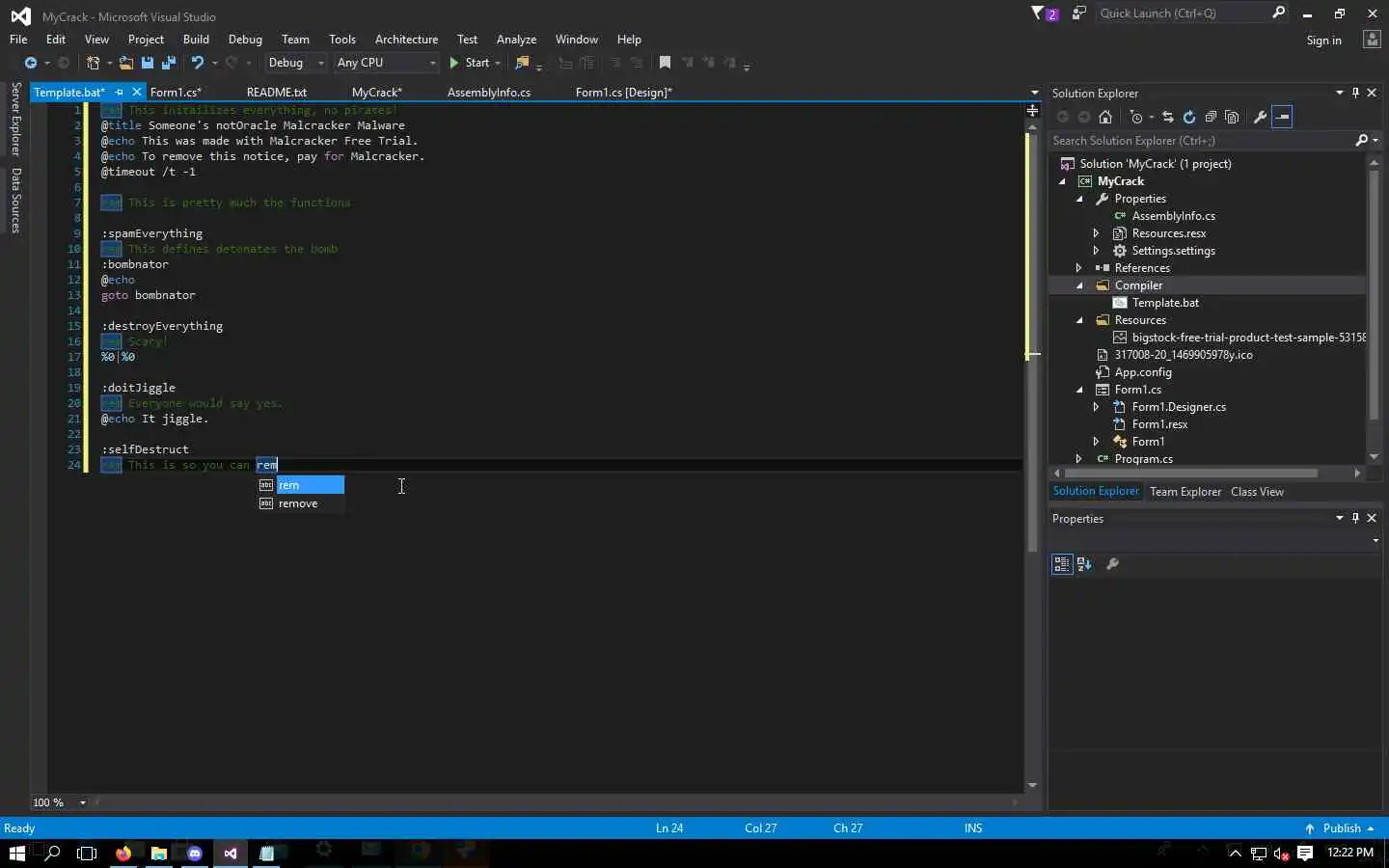This screenshot has width=1389, height=868.
Task: Toggle the Preview Selected Items button
Action: tap(1282, 117)
